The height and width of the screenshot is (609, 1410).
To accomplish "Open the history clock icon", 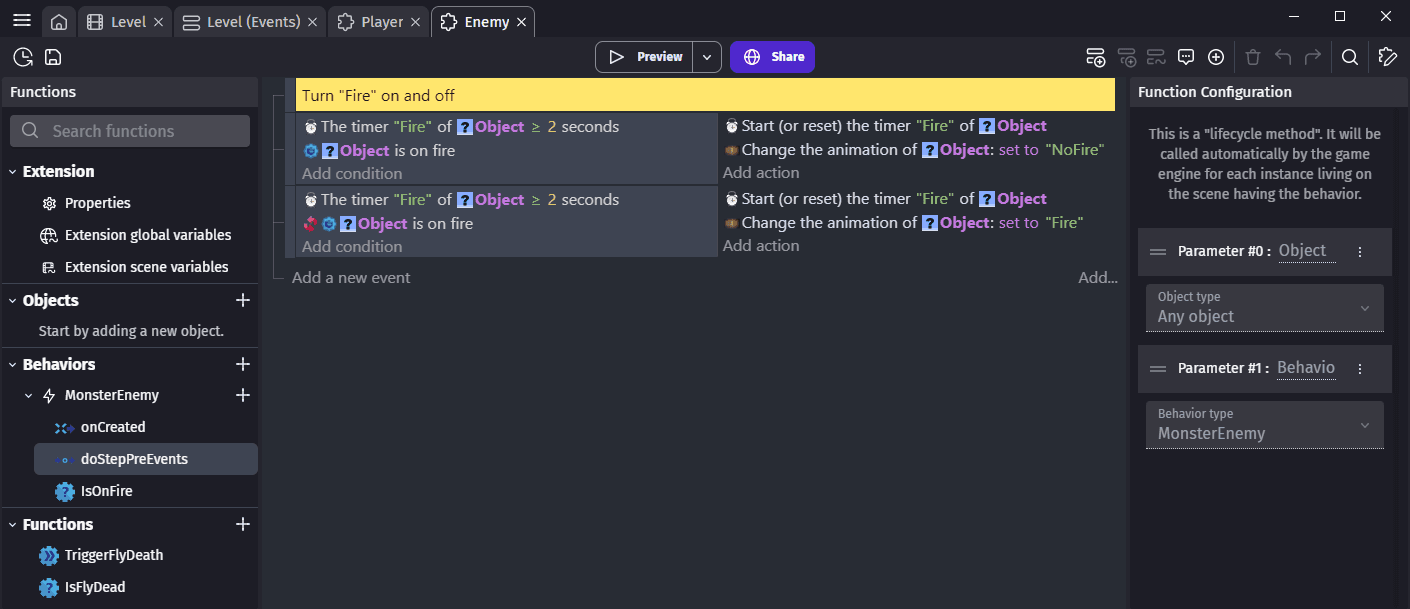I will 22,57.
